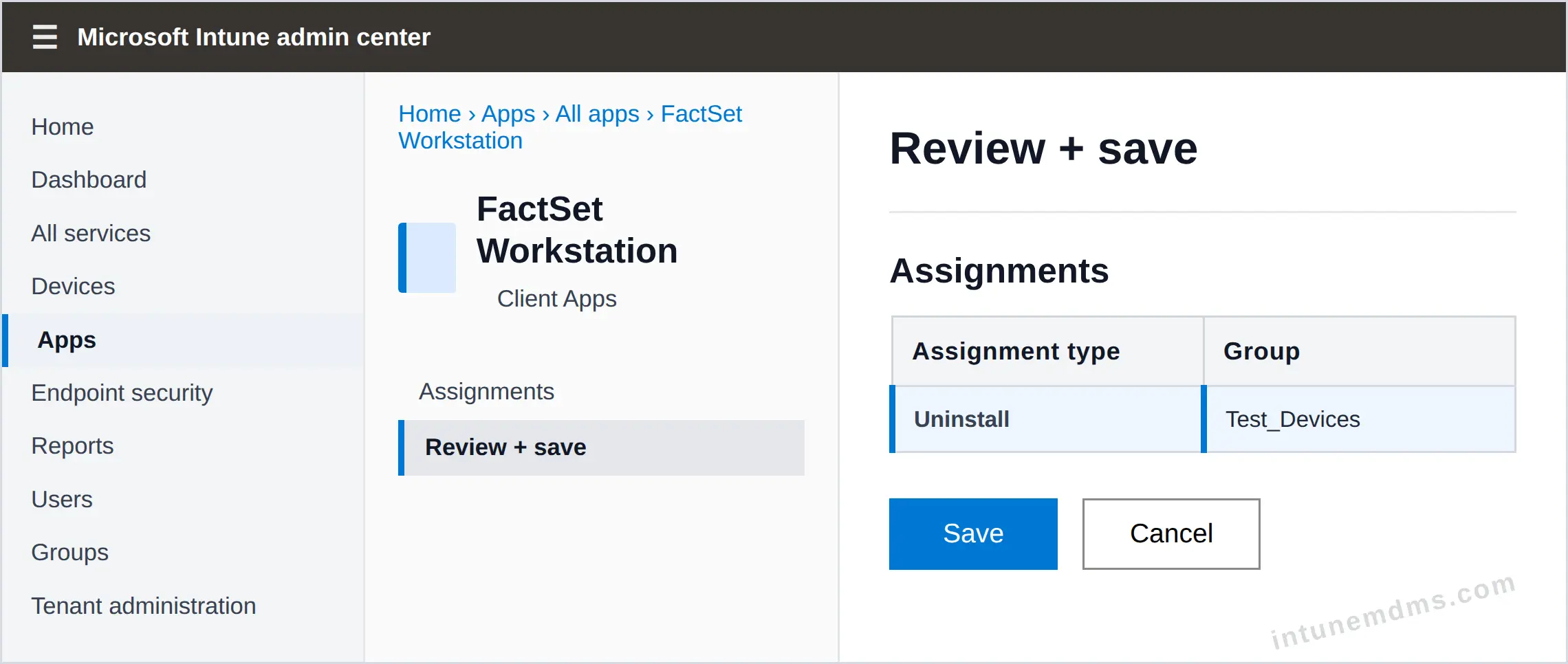Click the Cancel button

(x=1171, y=534)
